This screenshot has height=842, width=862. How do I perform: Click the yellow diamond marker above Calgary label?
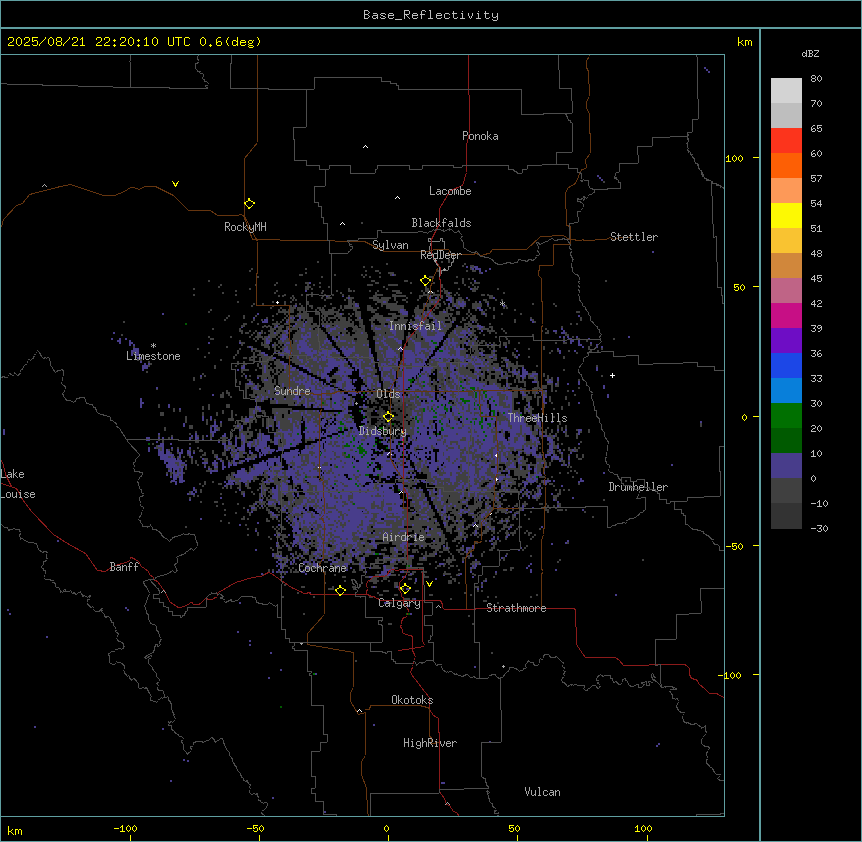click(405, 589)
